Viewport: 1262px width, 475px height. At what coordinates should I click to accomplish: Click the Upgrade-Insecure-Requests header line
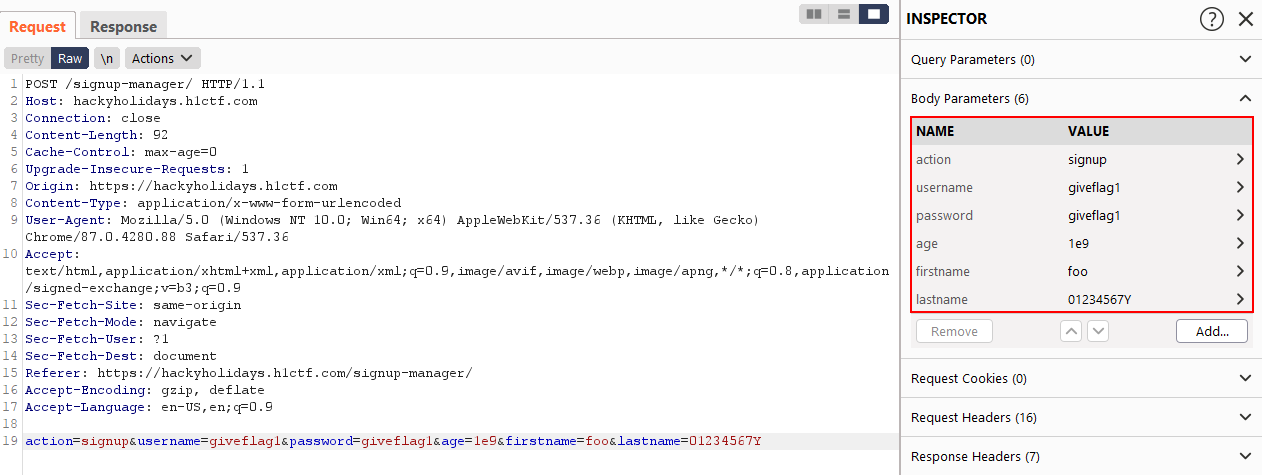[137, 169]
